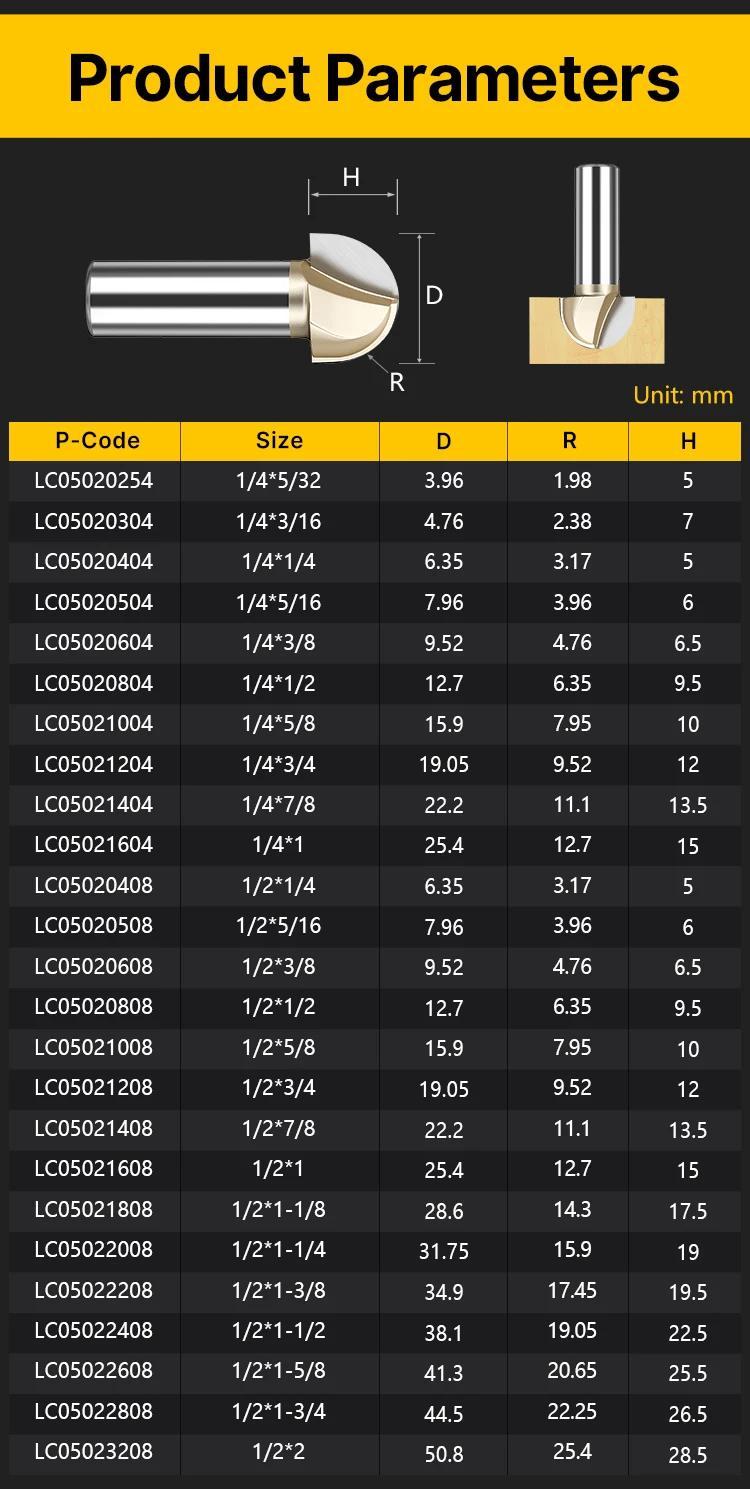Click the R radius label in diagram
This screenshot has height=1489, width=750.
(x=397, y=383)
